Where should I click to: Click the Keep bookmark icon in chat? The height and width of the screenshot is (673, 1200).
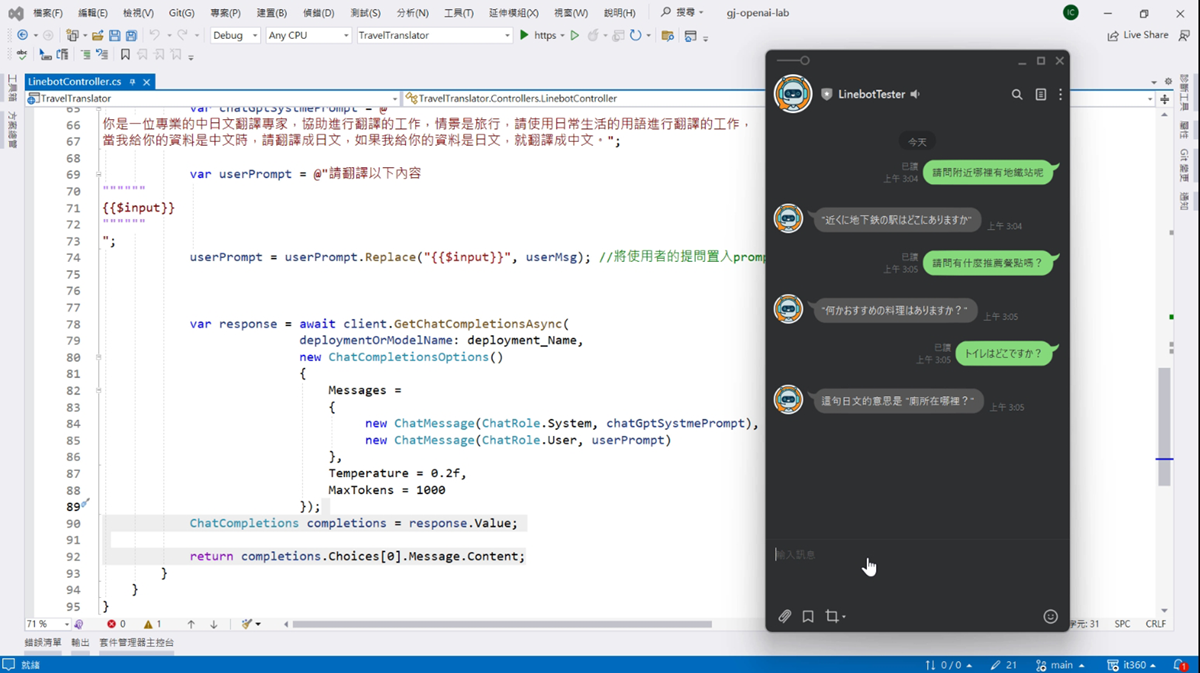tap(808, 617)
